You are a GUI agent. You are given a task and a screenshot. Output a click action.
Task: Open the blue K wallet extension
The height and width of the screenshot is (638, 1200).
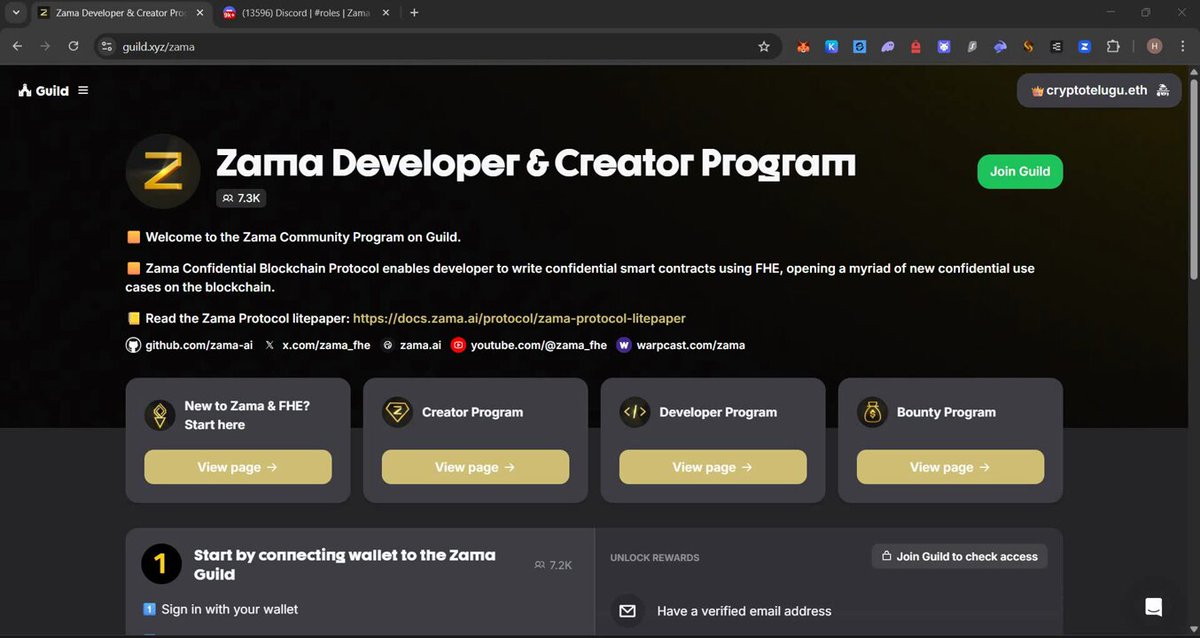(x=831, y=46)
